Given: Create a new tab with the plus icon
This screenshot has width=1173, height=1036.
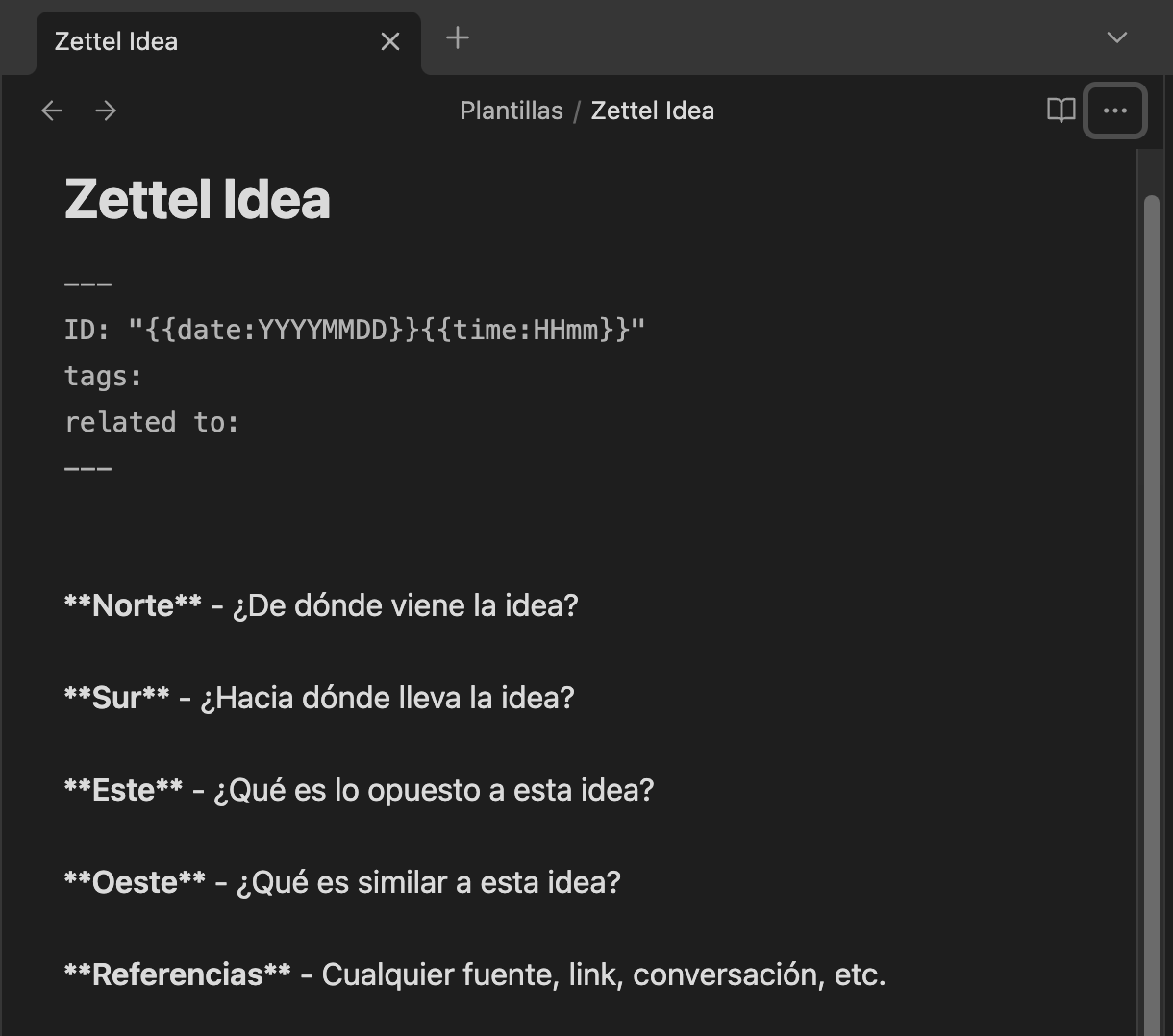Looking at the screenshot, I should click(457, 38).
